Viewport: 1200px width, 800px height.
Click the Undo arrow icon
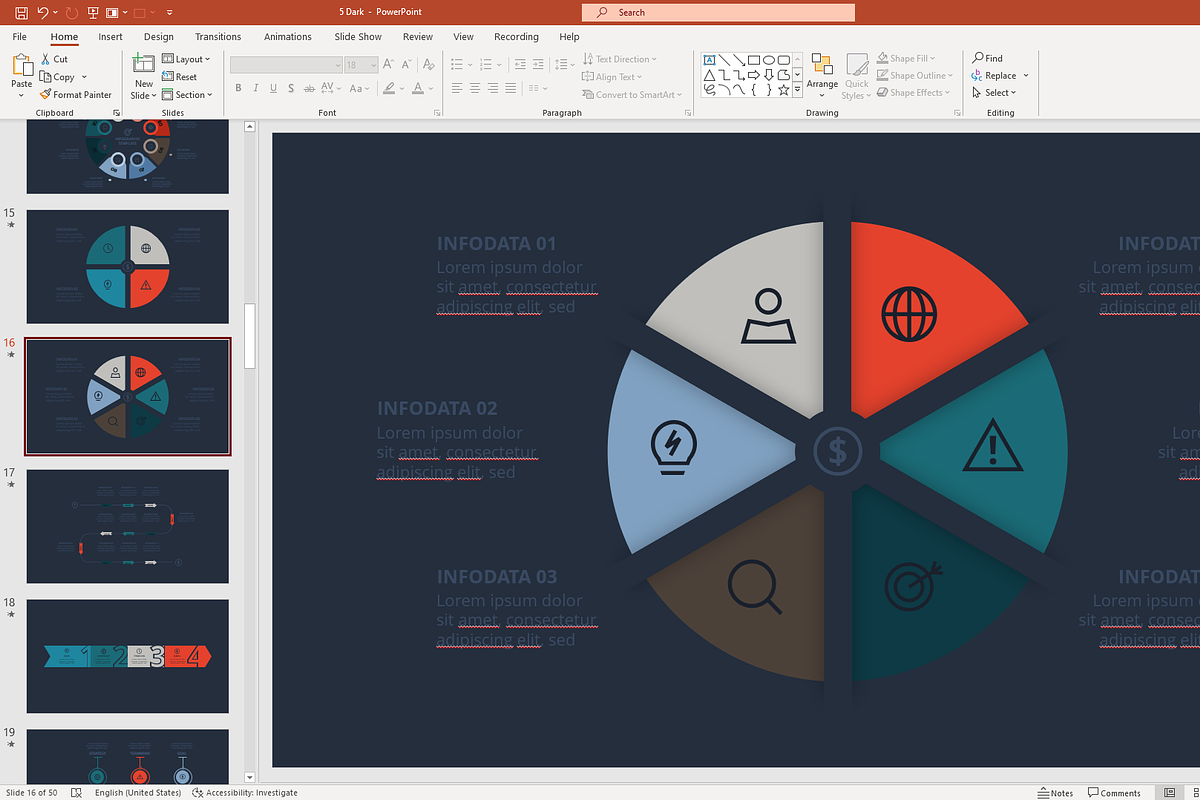tap(42, 13)
